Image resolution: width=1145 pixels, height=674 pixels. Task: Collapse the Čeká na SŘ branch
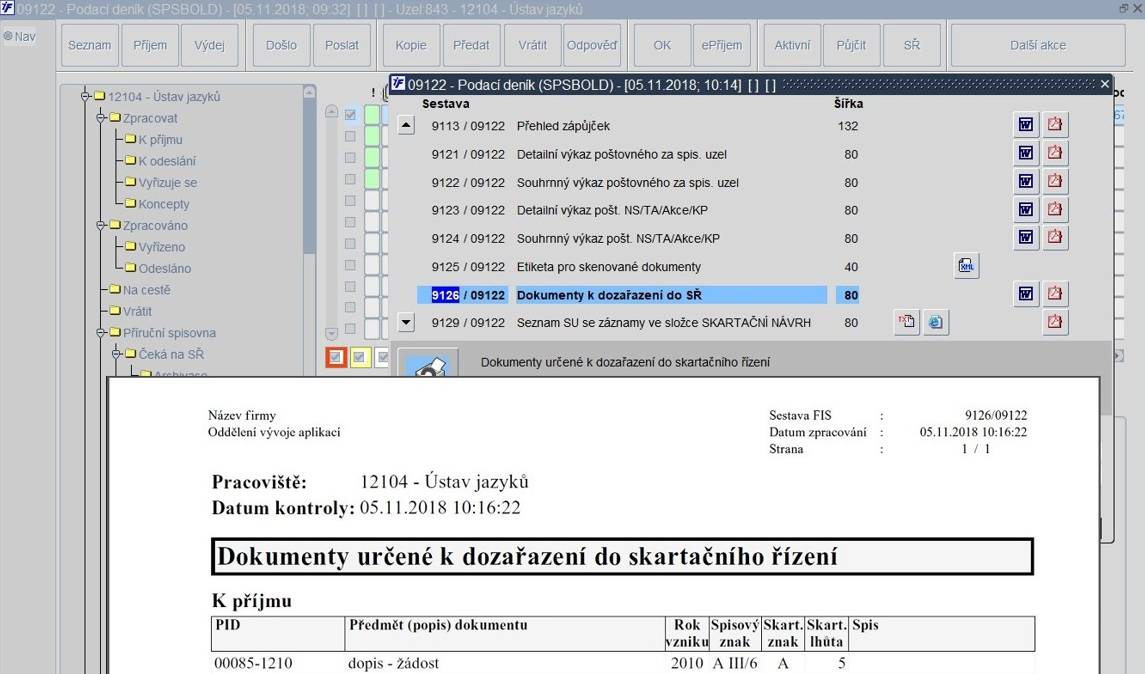point(116,353)
